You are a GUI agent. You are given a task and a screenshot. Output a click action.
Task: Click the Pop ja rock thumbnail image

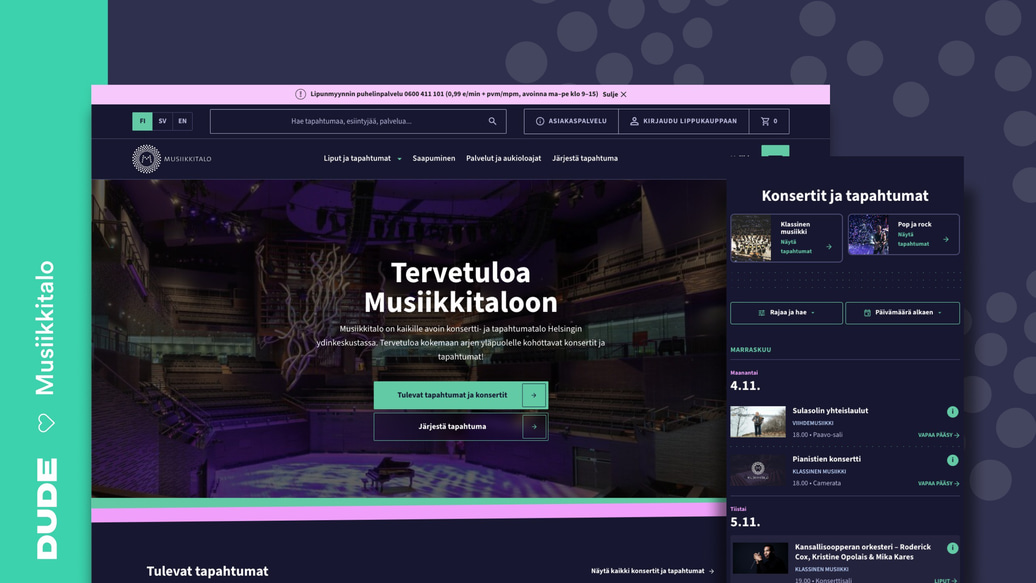(868, 235)
